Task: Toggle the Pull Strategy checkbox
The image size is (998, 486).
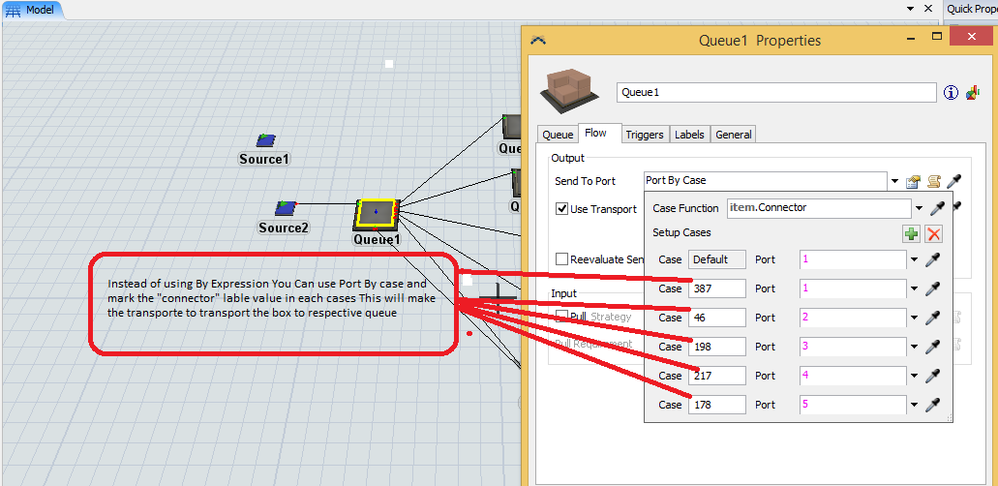Action: (x=561, y=316)
